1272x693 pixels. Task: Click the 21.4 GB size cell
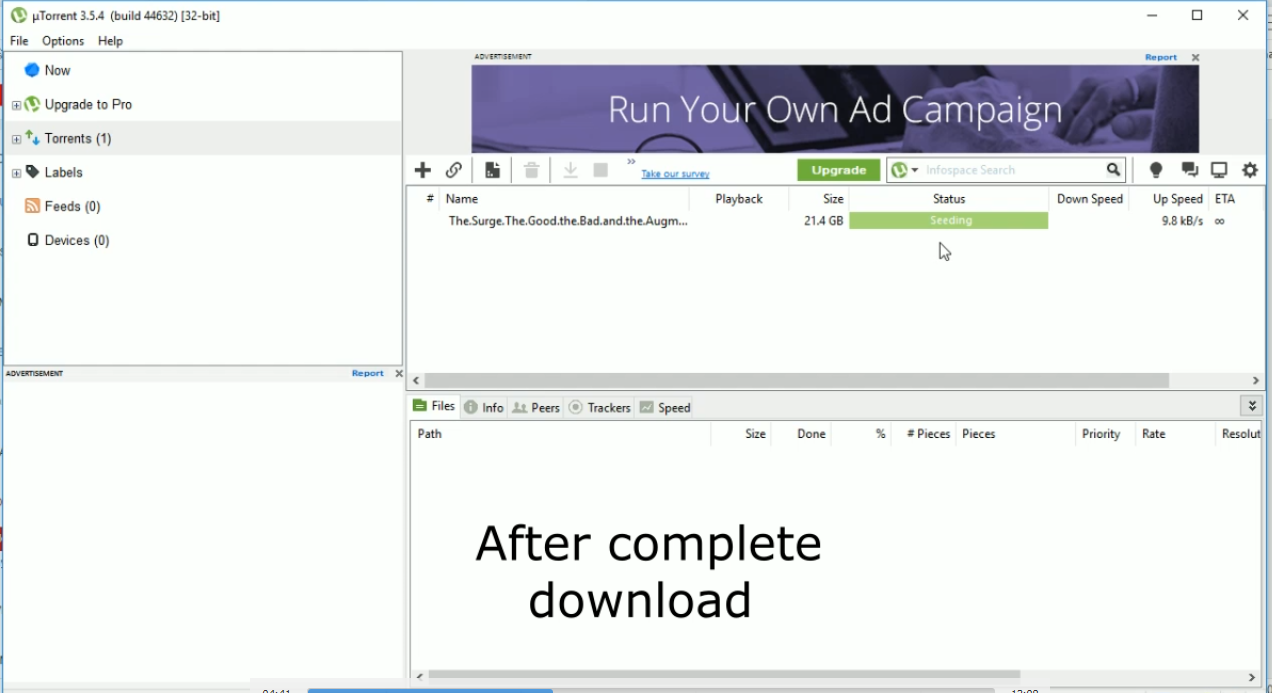point(824,221)
